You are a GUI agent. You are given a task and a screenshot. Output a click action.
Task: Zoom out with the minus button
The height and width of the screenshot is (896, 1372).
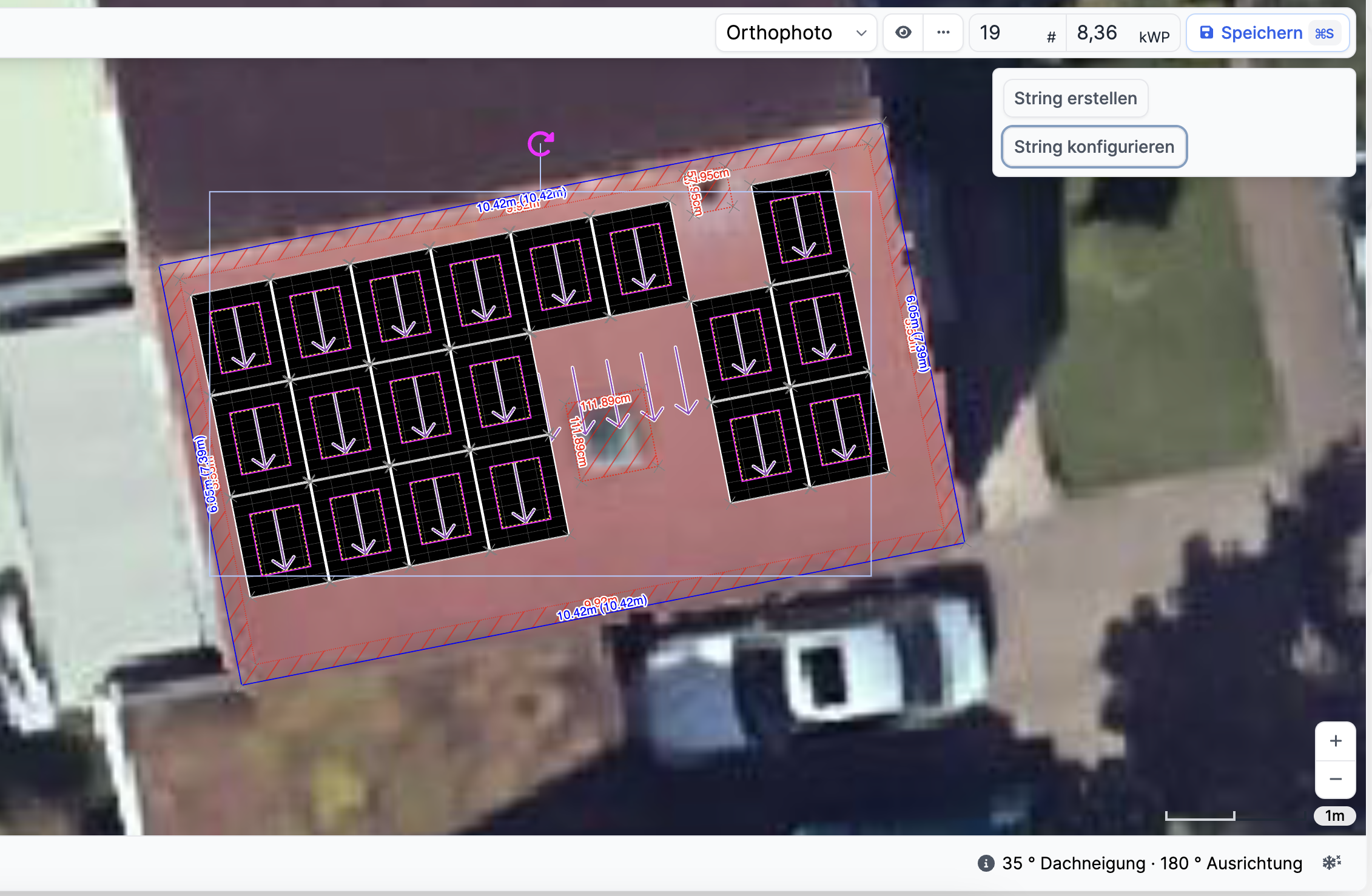1335,779
